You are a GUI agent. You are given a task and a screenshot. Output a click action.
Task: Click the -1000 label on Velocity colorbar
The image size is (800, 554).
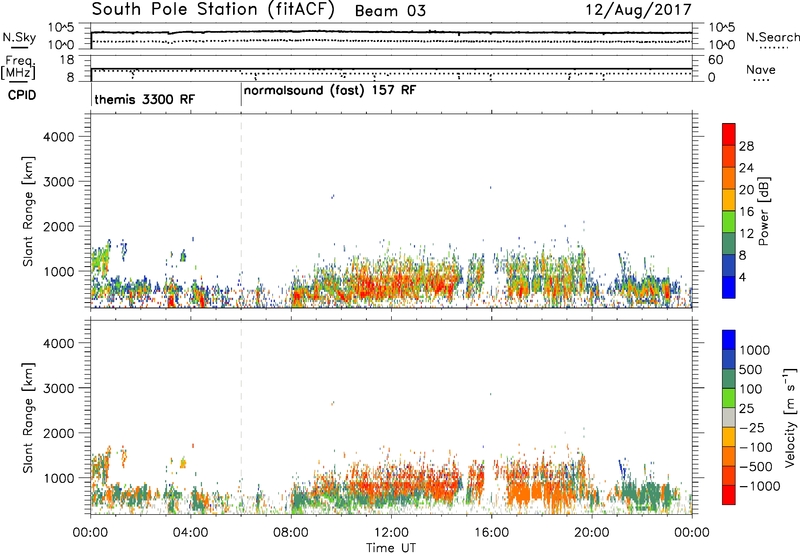coord(760,486)
